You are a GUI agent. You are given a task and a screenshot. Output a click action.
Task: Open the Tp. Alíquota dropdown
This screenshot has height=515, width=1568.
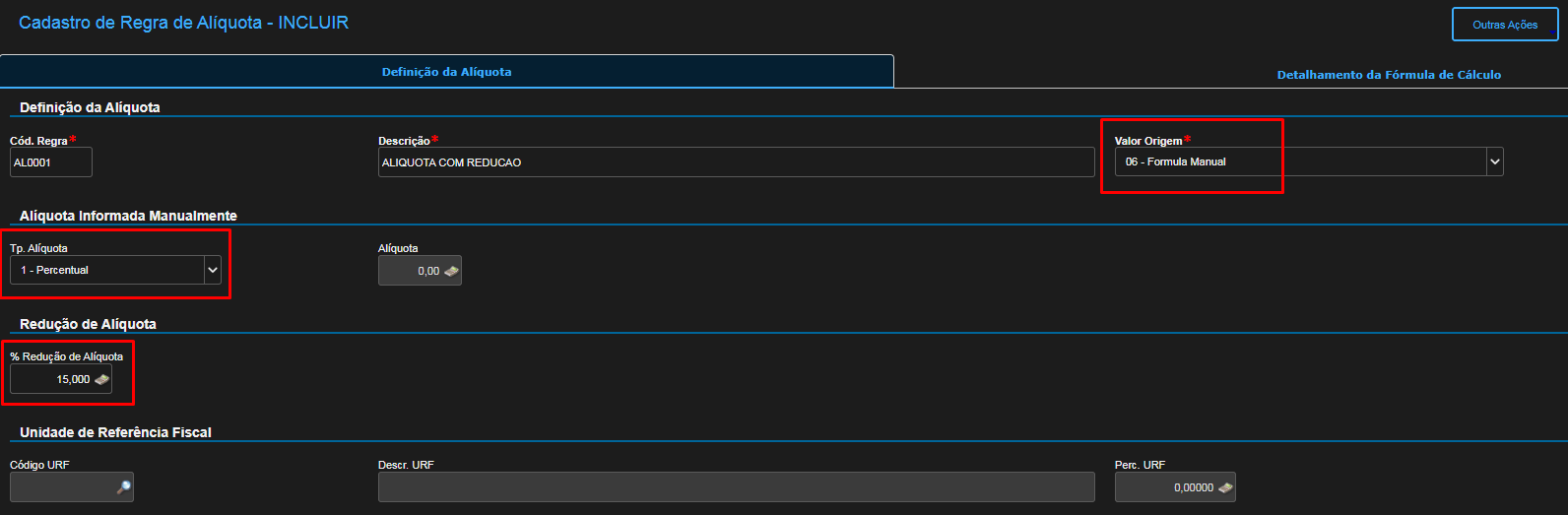(x=212, y=270)
